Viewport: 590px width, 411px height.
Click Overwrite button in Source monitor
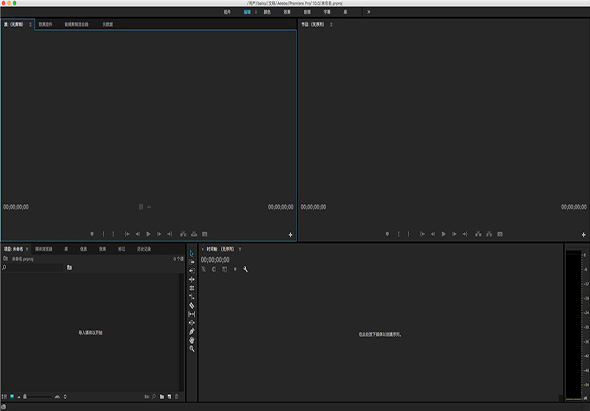(194, 234)
